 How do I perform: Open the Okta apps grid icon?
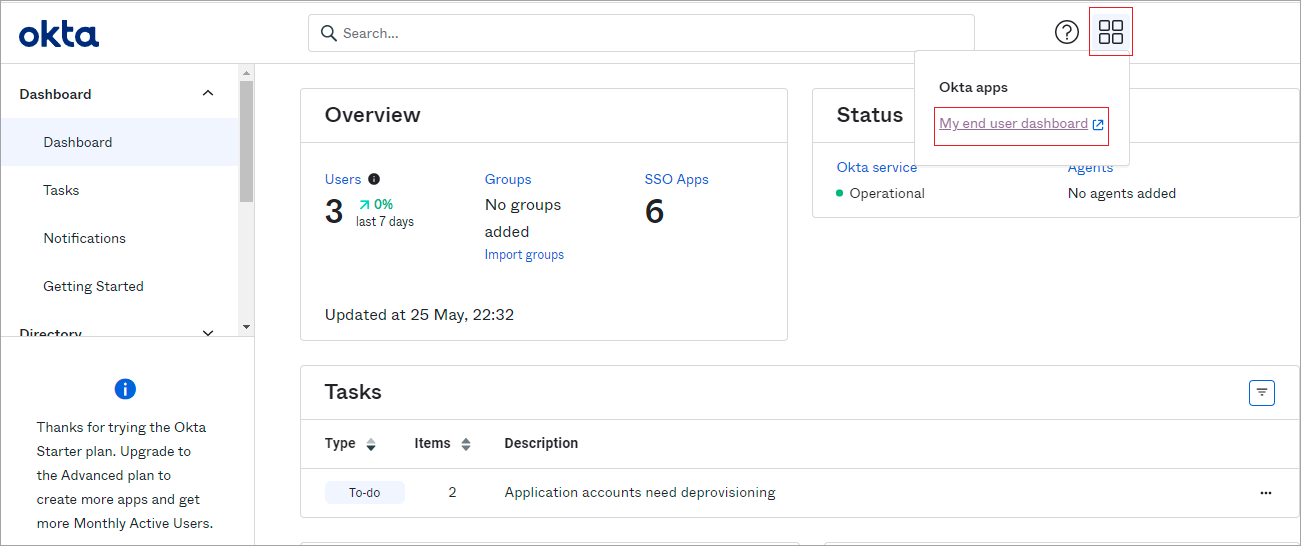tap(1111, 32)
